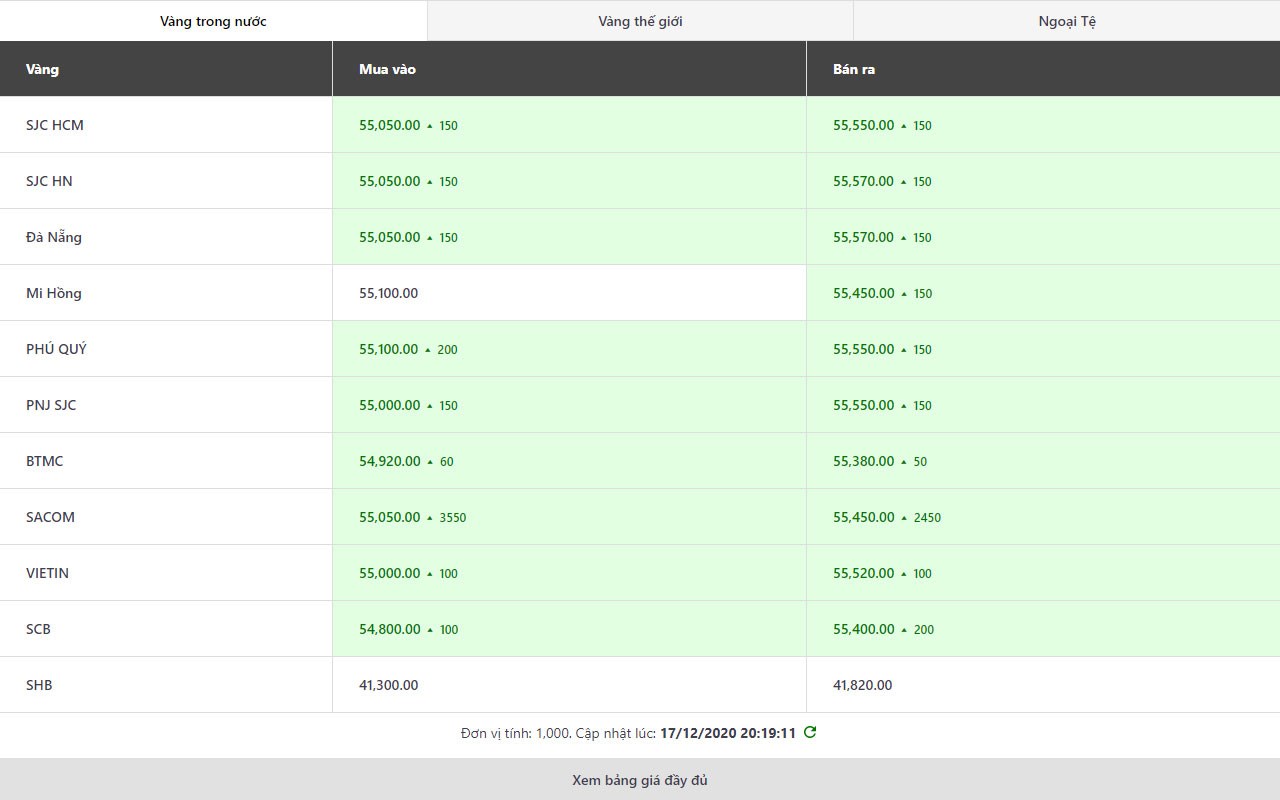Click the Bán ra column header
Screen dimensions: 1280x800
tap(854, 69)
